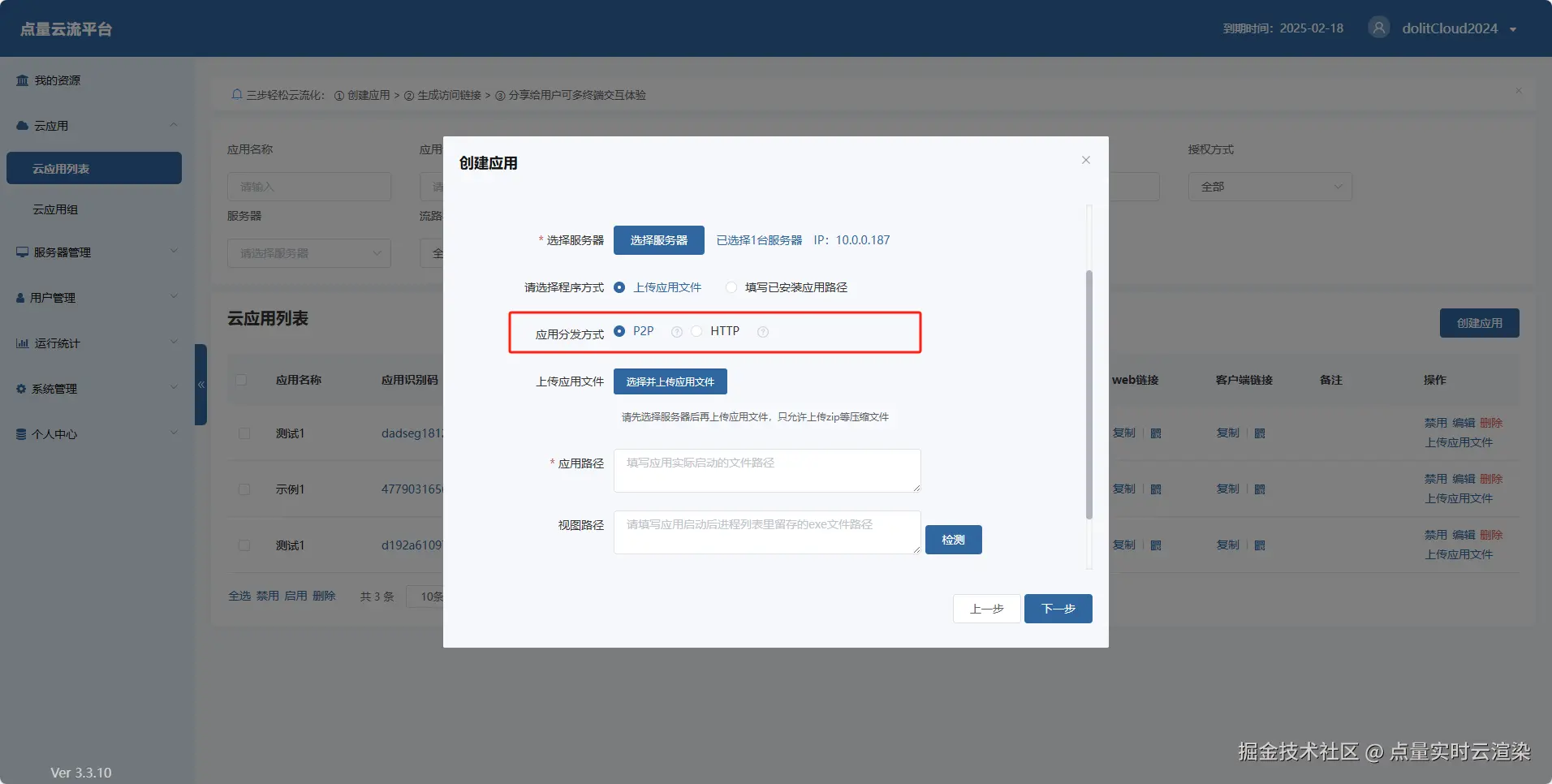Click the bulk 删除 link below table
This screenshot has height=784, width=1552.
click(x=324, y=596)
